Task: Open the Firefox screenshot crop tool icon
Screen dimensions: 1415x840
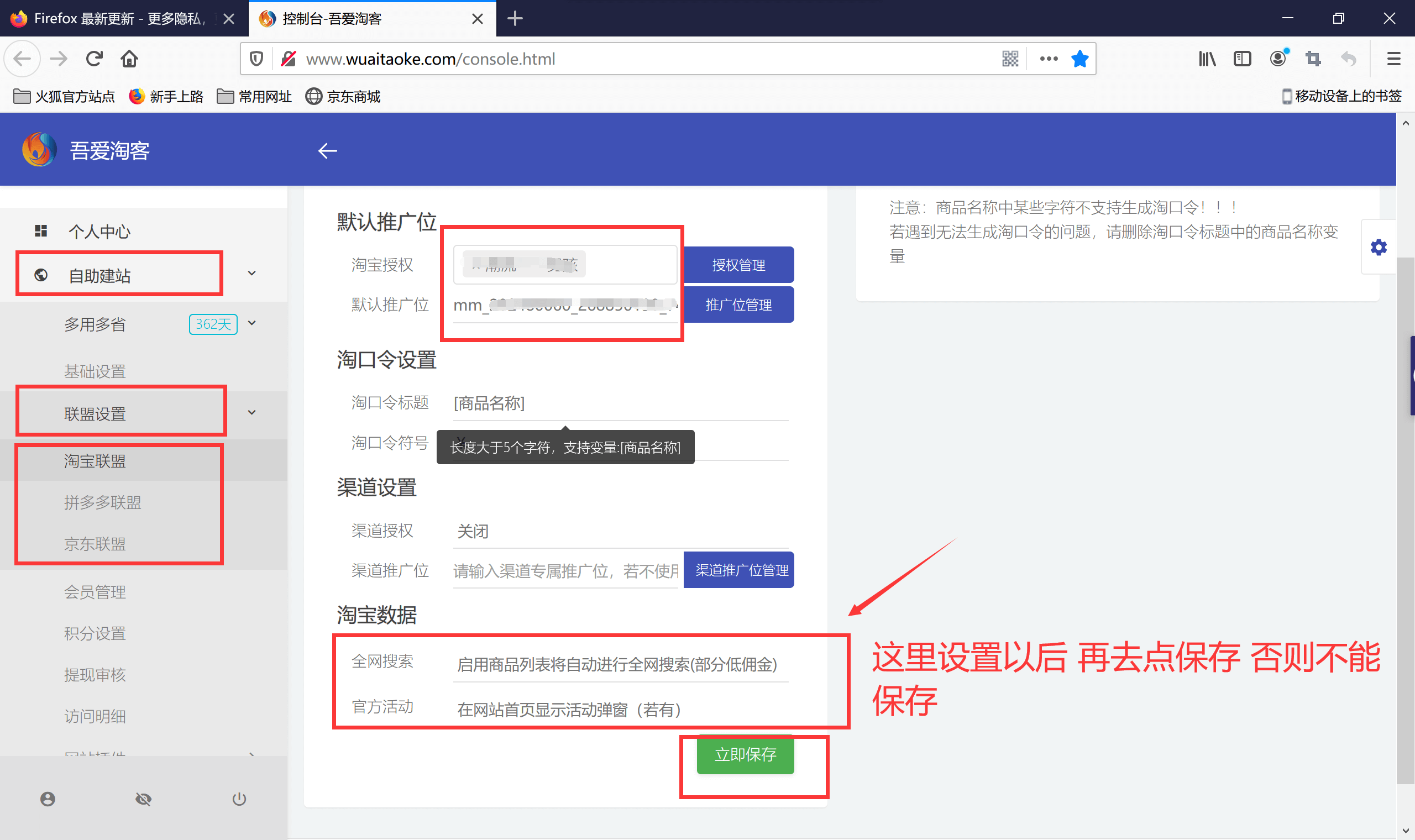Action: pyautogui.click(x=1313, y=59)
